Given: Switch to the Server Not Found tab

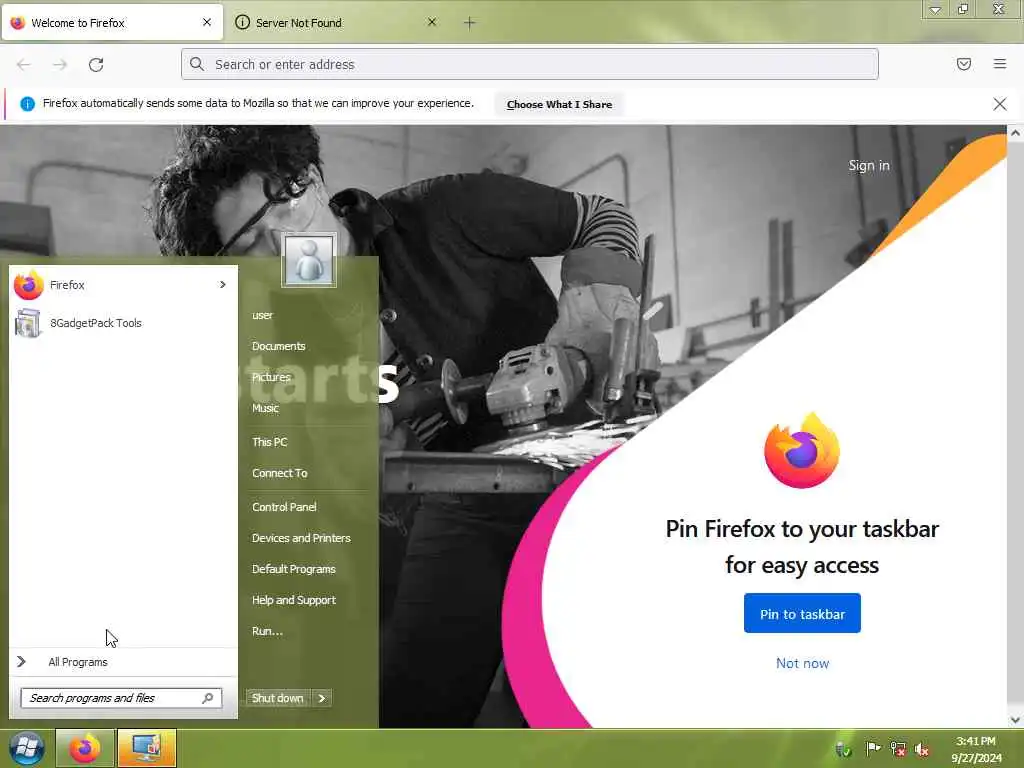Looking at the screenshot, I should 336,23.
